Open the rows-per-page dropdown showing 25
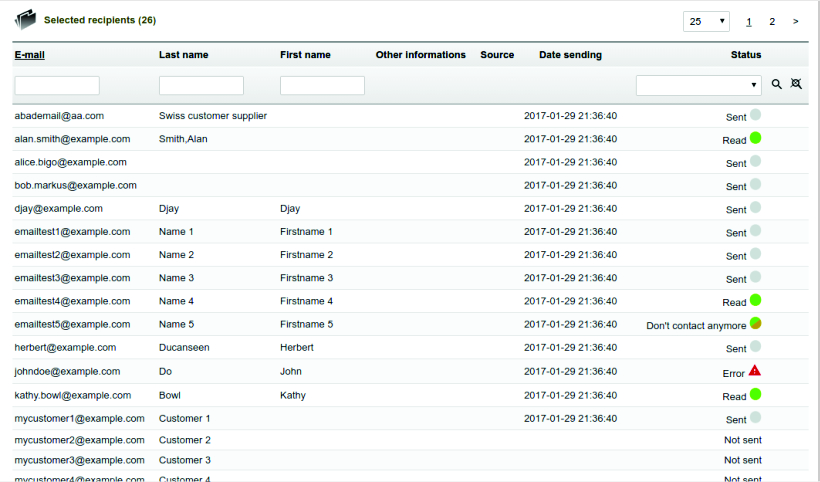Screen dimensions: 820x482 (x=719, y=21)
